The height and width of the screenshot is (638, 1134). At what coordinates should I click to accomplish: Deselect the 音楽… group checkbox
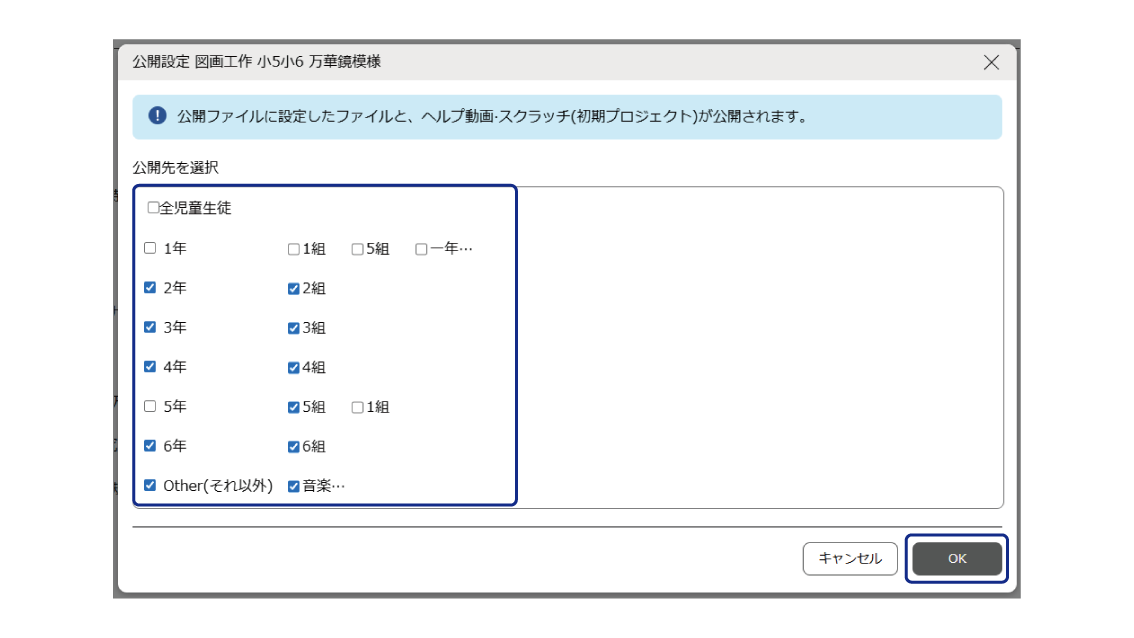[294, 487]
